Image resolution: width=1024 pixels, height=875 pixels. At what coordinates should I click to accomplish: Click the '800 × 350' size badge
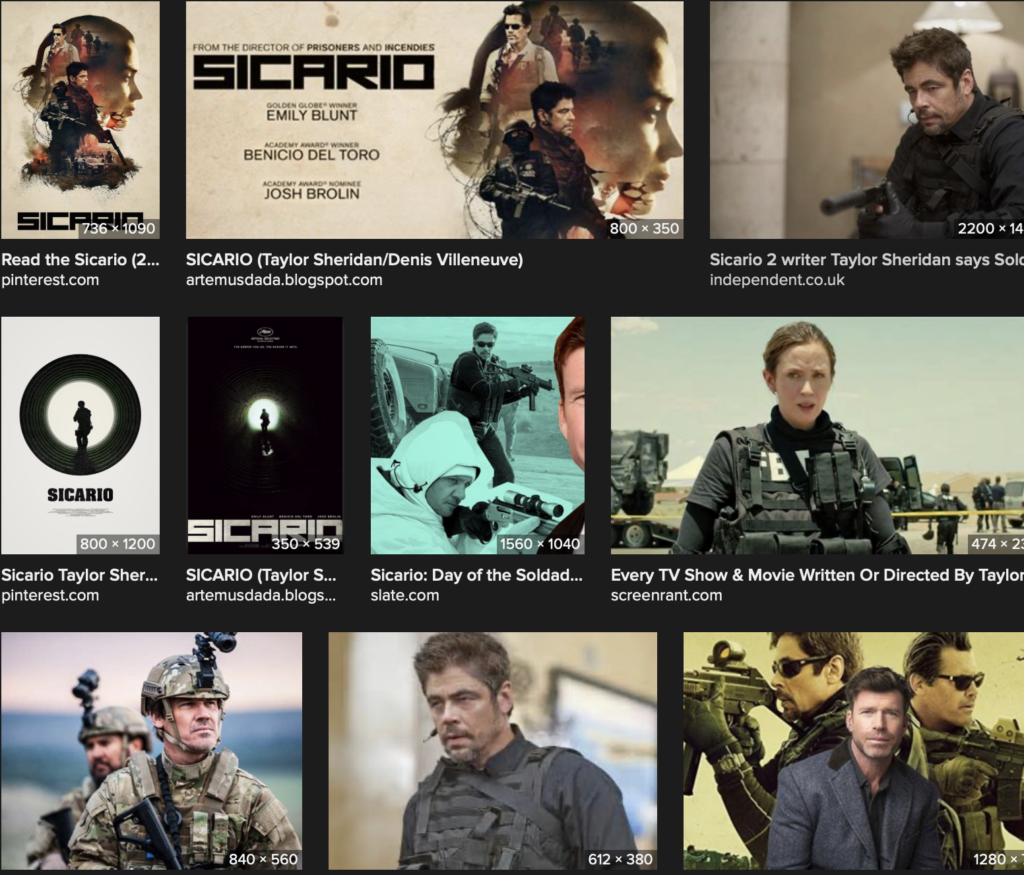coord(645,229)
